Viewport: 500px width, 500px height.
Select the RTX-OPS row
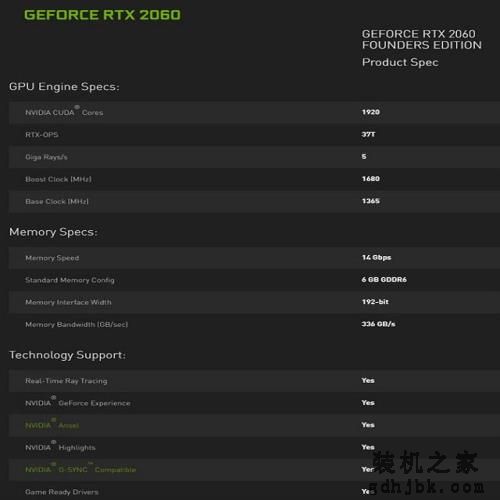pyautogui.click(x=254, y=135)
